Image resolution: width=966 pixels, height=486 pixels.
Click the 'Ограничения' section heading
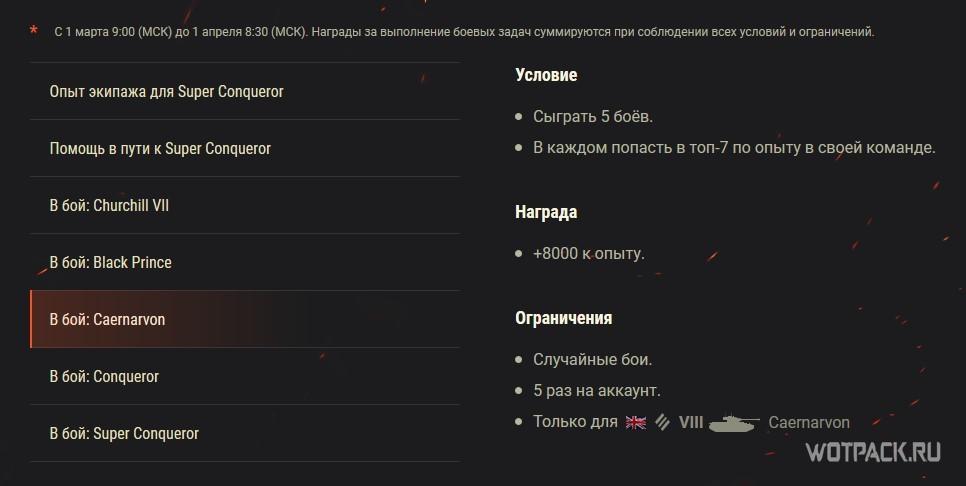coord(563,318)
